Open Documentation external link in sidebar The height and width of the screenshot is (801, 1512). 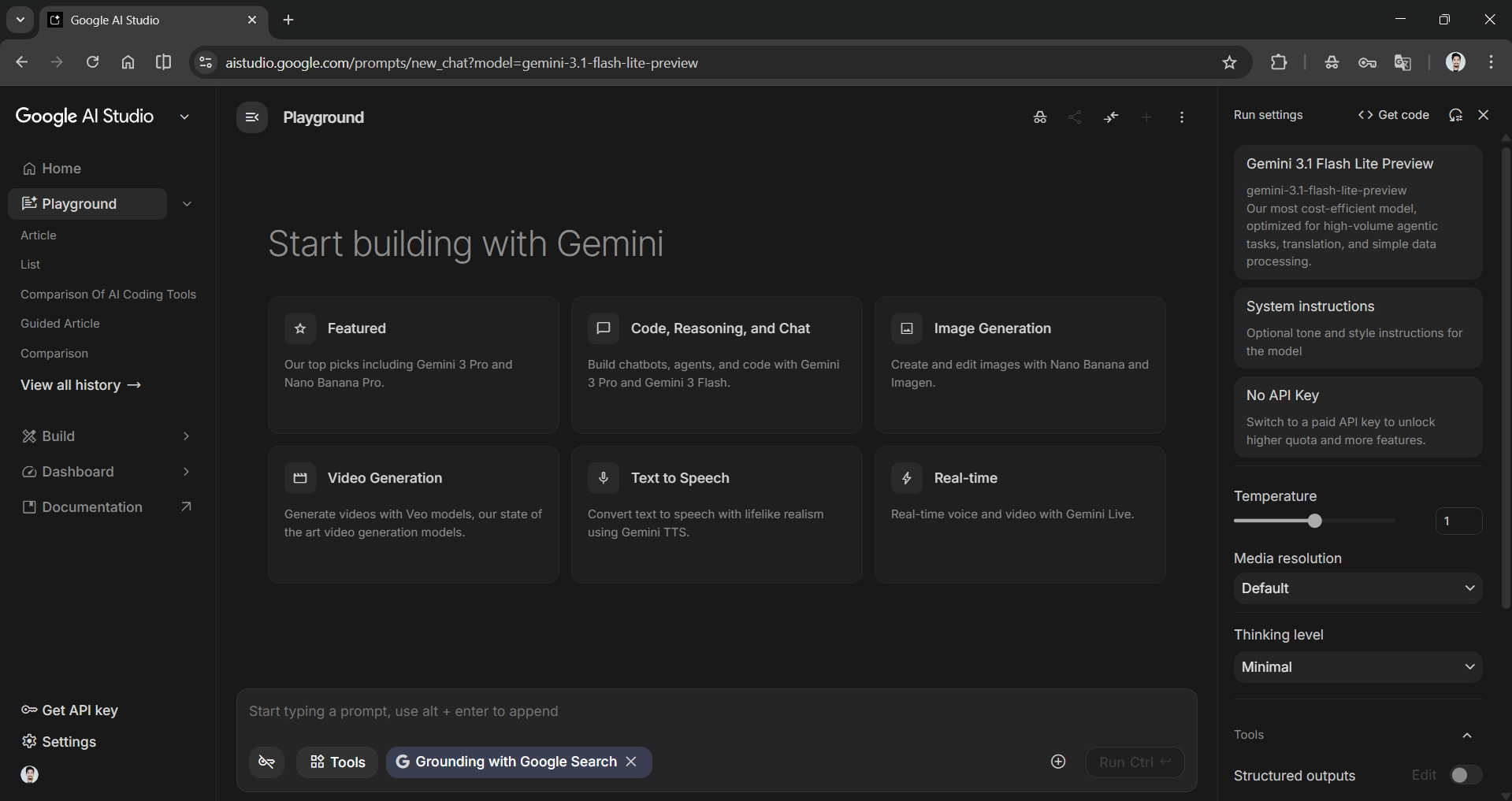coord(107,507)
